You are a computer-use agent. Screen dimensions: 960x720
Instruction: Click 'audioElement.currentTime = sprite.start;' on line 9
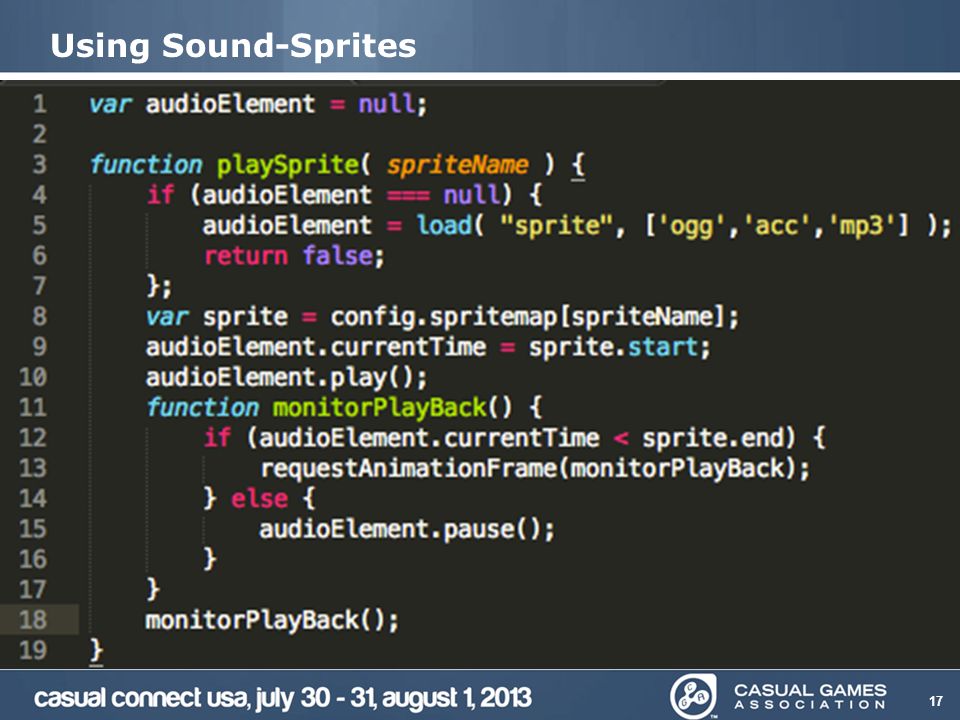coord(428,347)
